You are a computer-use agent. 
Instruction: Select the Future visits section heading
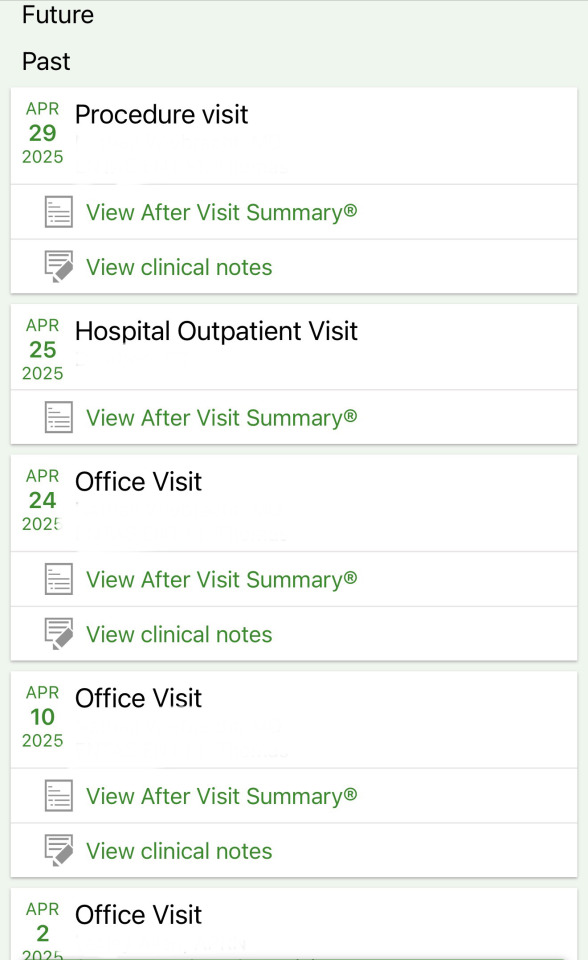[58, 15]
